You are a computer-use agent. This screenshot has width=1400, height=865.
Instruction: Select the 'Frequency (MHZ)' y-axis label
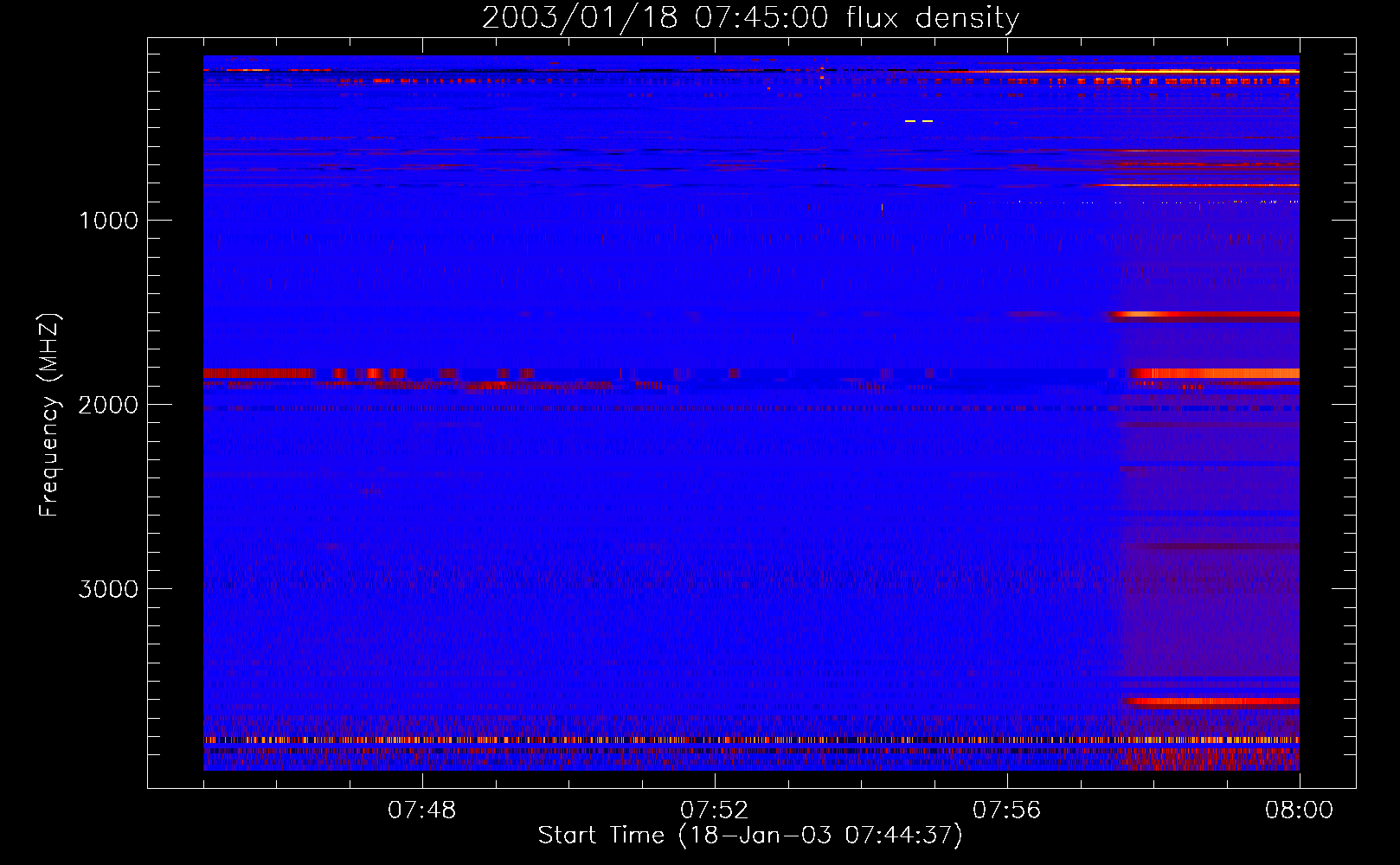pos(49,415)
